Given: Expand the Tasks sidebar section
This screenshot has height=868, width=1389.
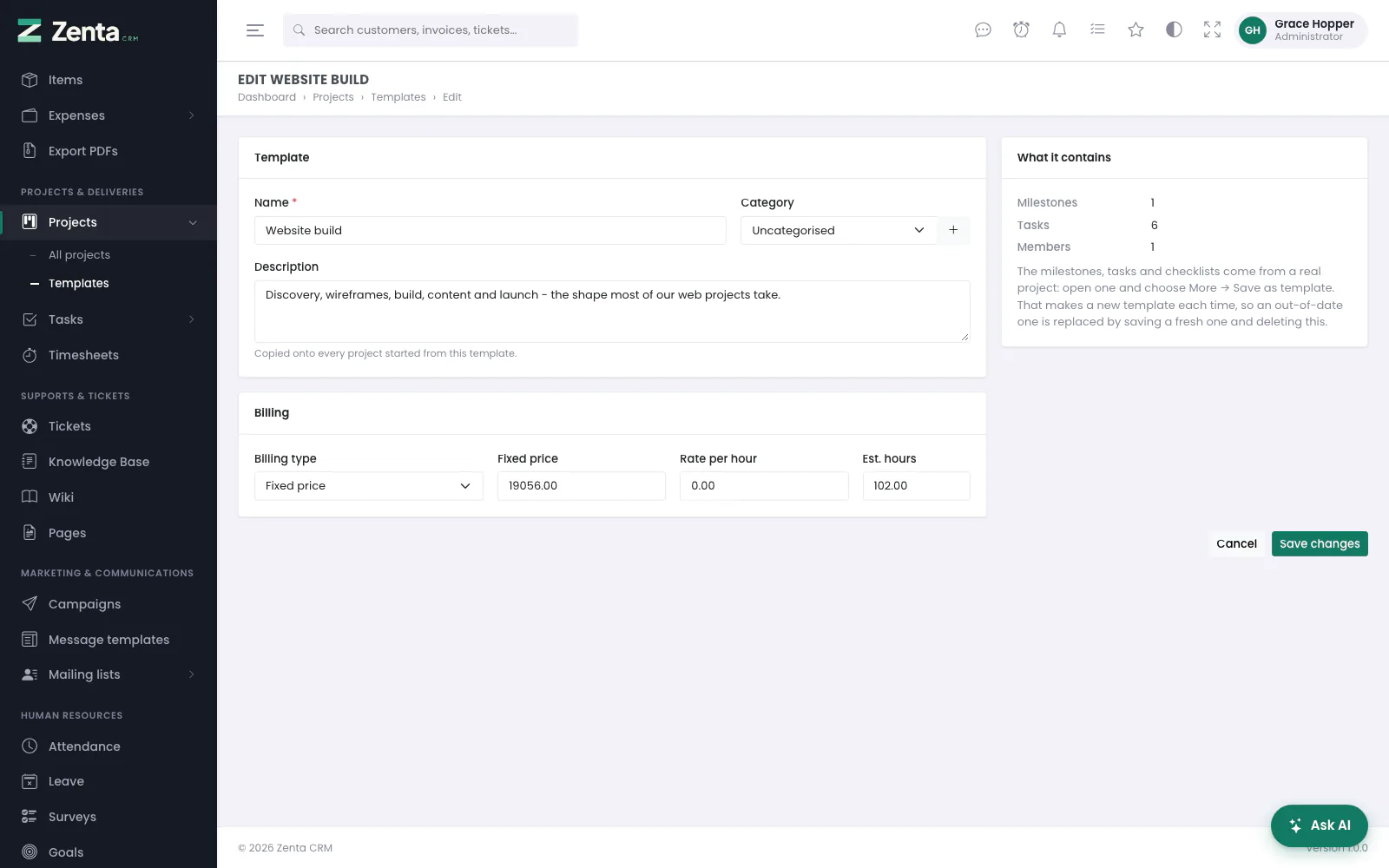Looking at the screenshot, I should tap(109, 319).
